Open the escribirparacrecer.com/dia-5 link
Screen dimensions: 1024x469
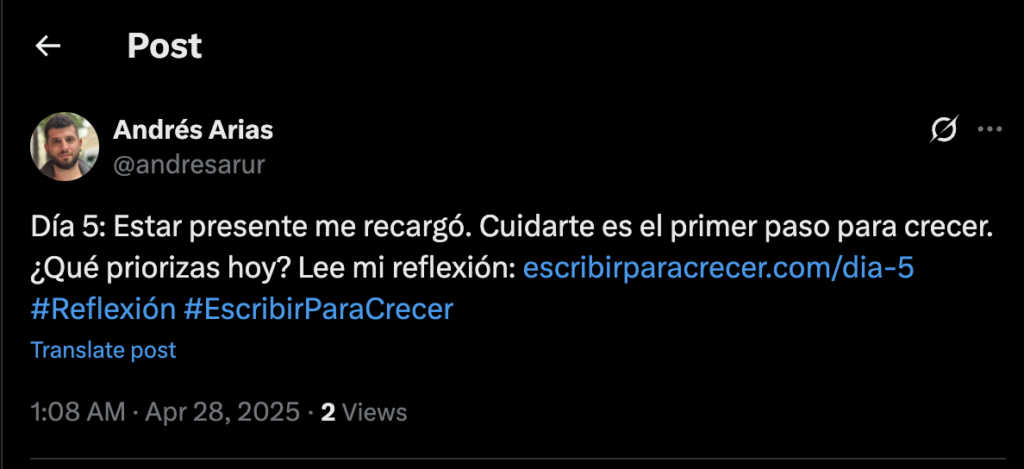coord(718,269)
